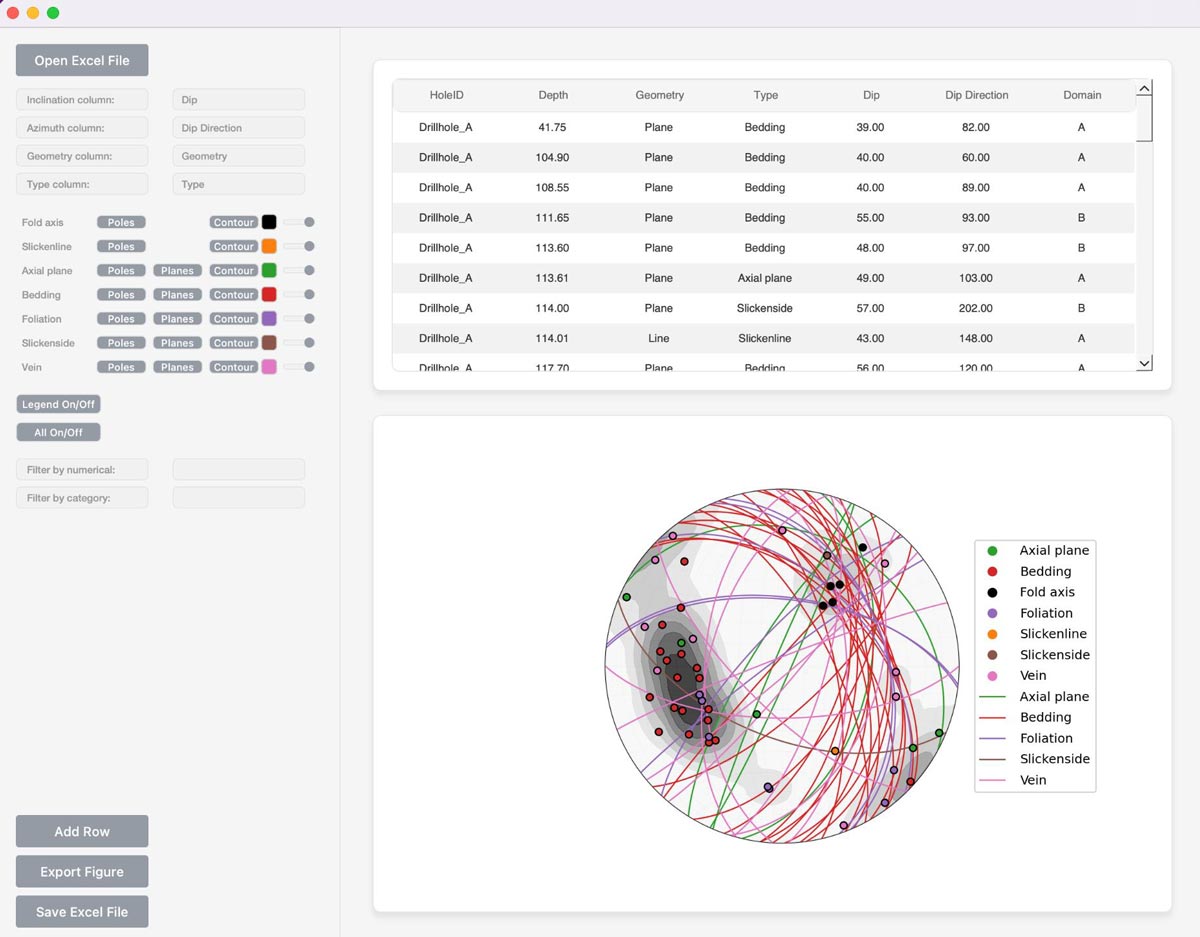Open the Slickenline orange color picker

click(268, 246)
